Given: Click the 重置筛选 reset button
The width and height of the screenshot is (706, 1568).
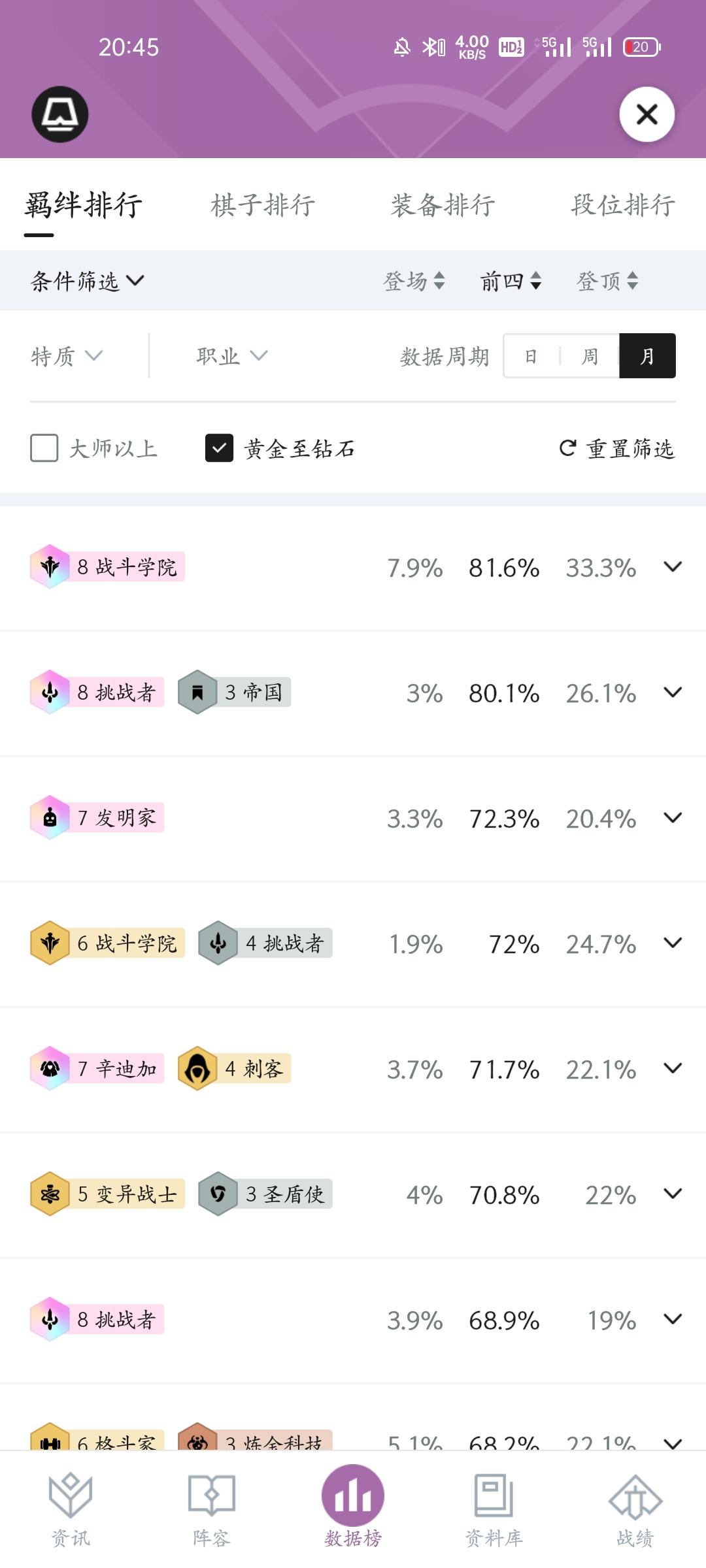Looking at the screenshot, I should click(x=617, y=448).
